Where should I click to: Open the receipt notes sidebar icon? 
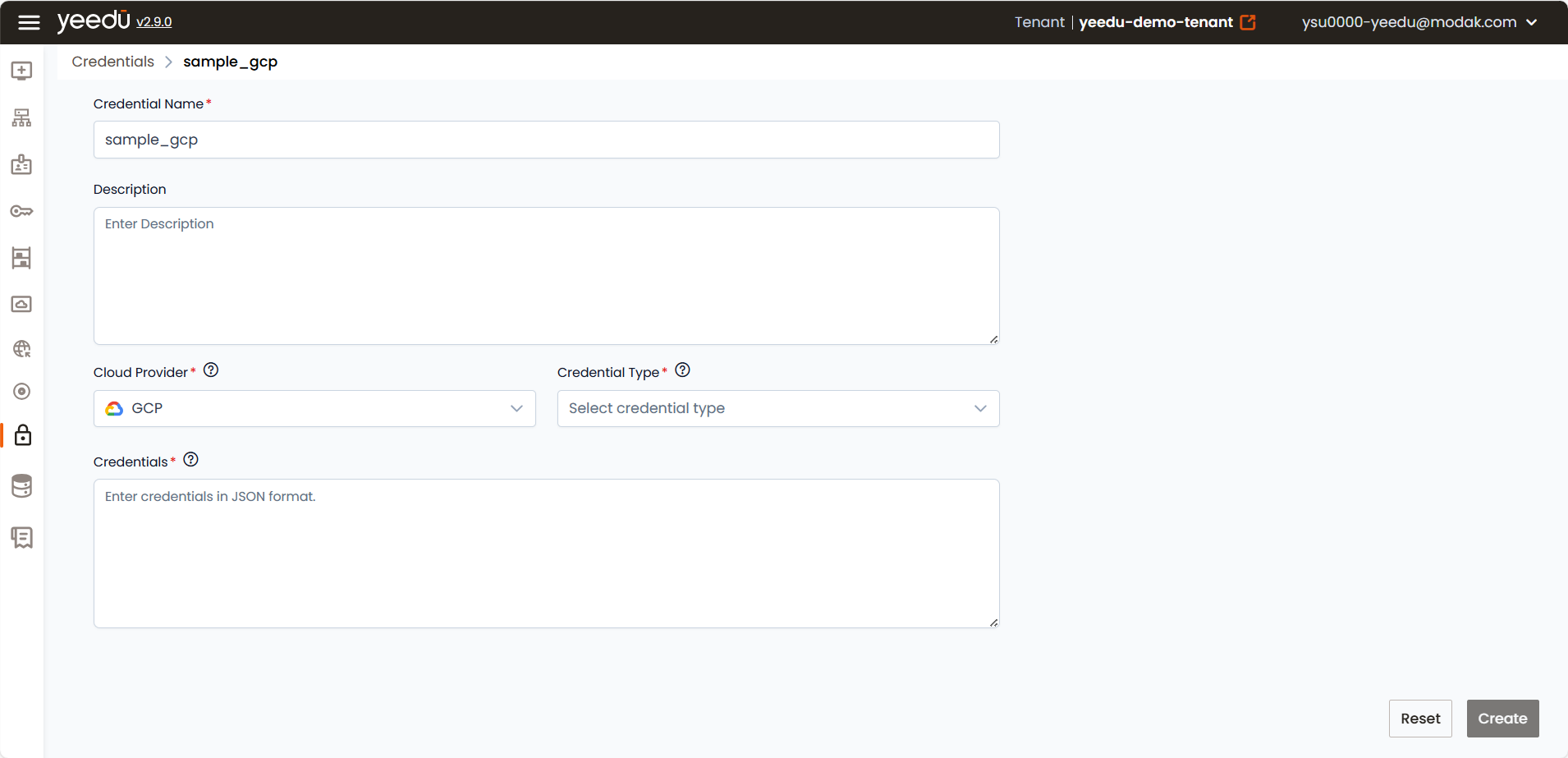(x=22, y=537)
